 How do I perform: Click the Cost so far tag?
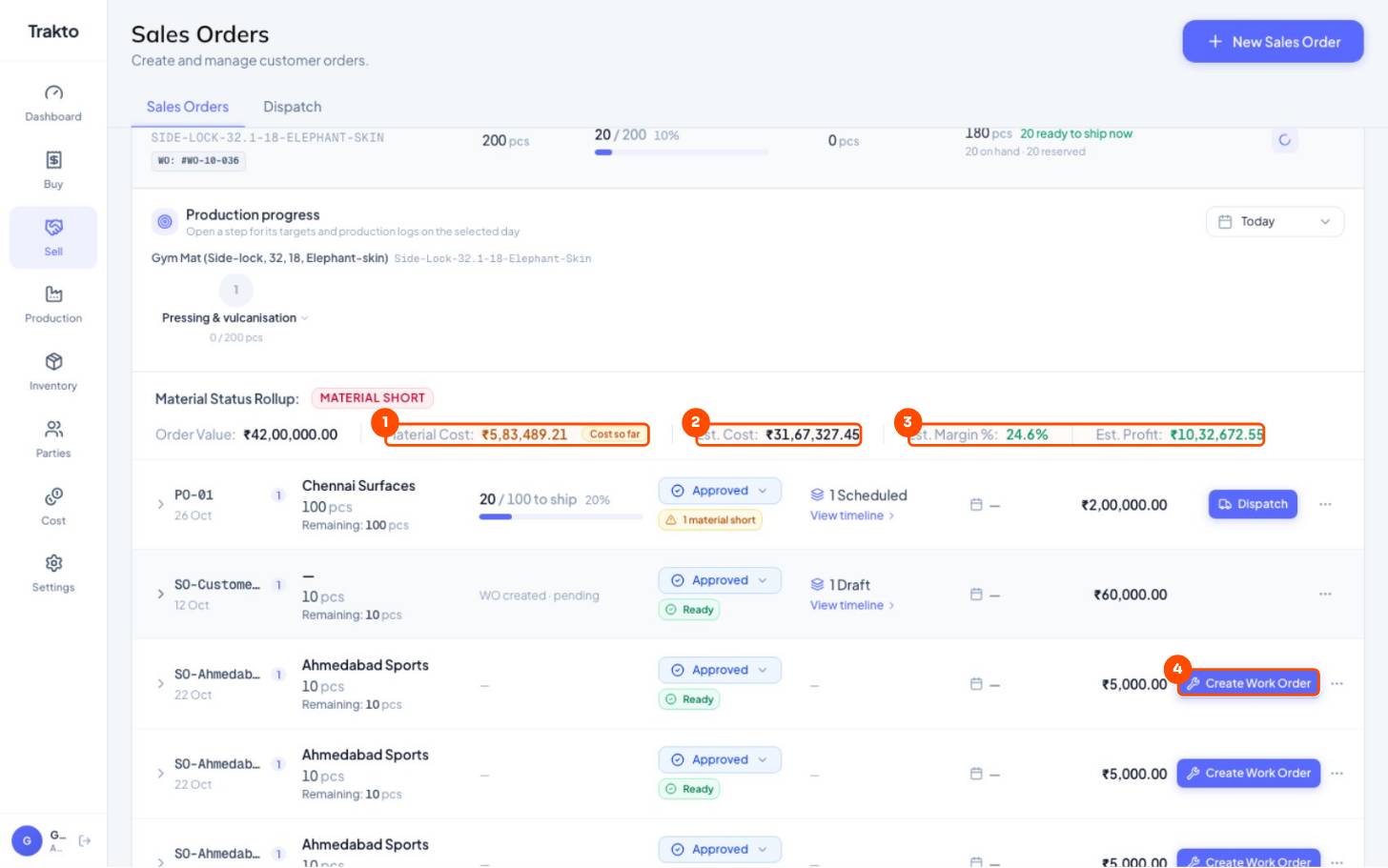coord(614,434)
